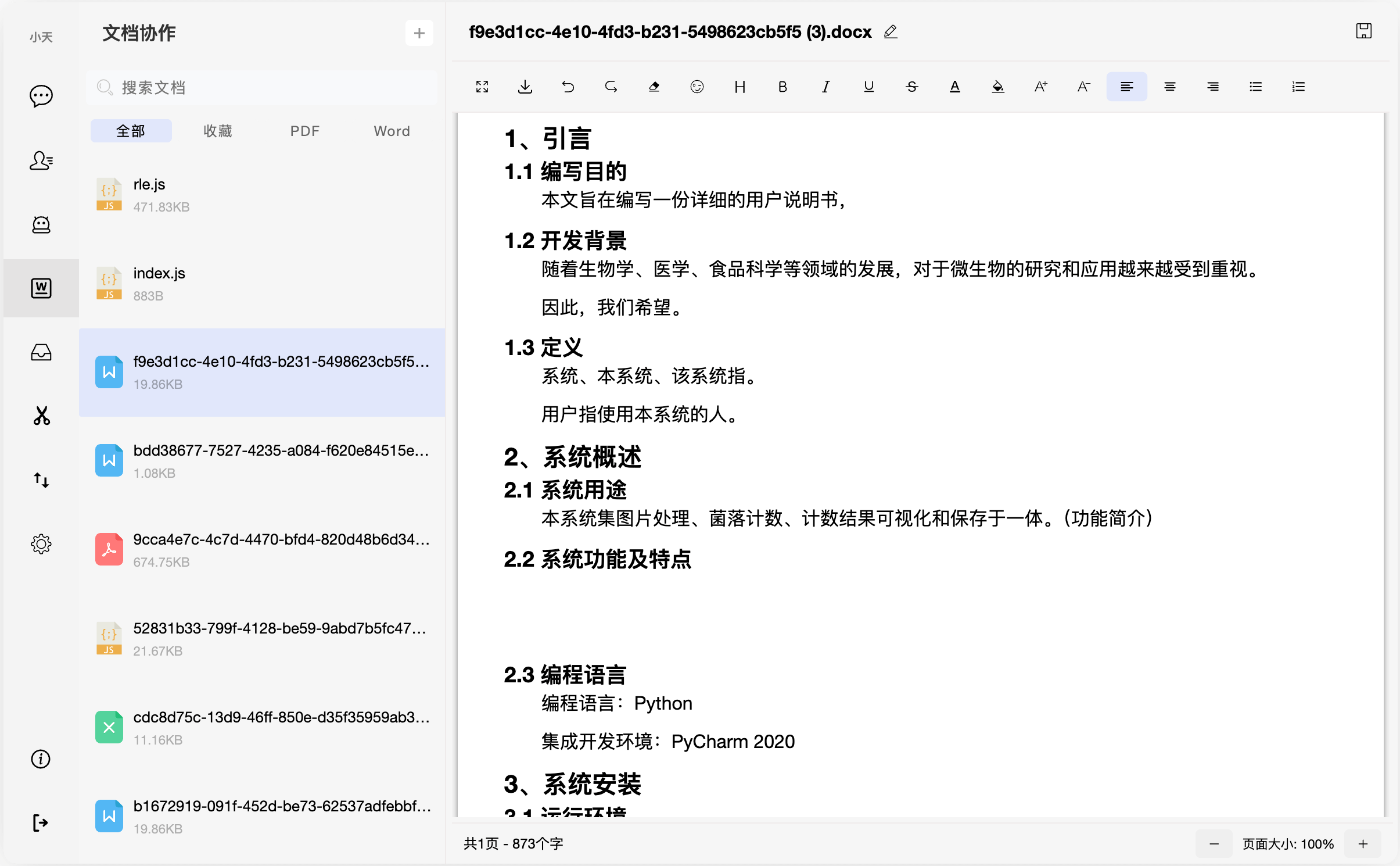Toggle strikethrough formatting button
This screenshot has width=1400, height=866.
click(x=912, y=87)
